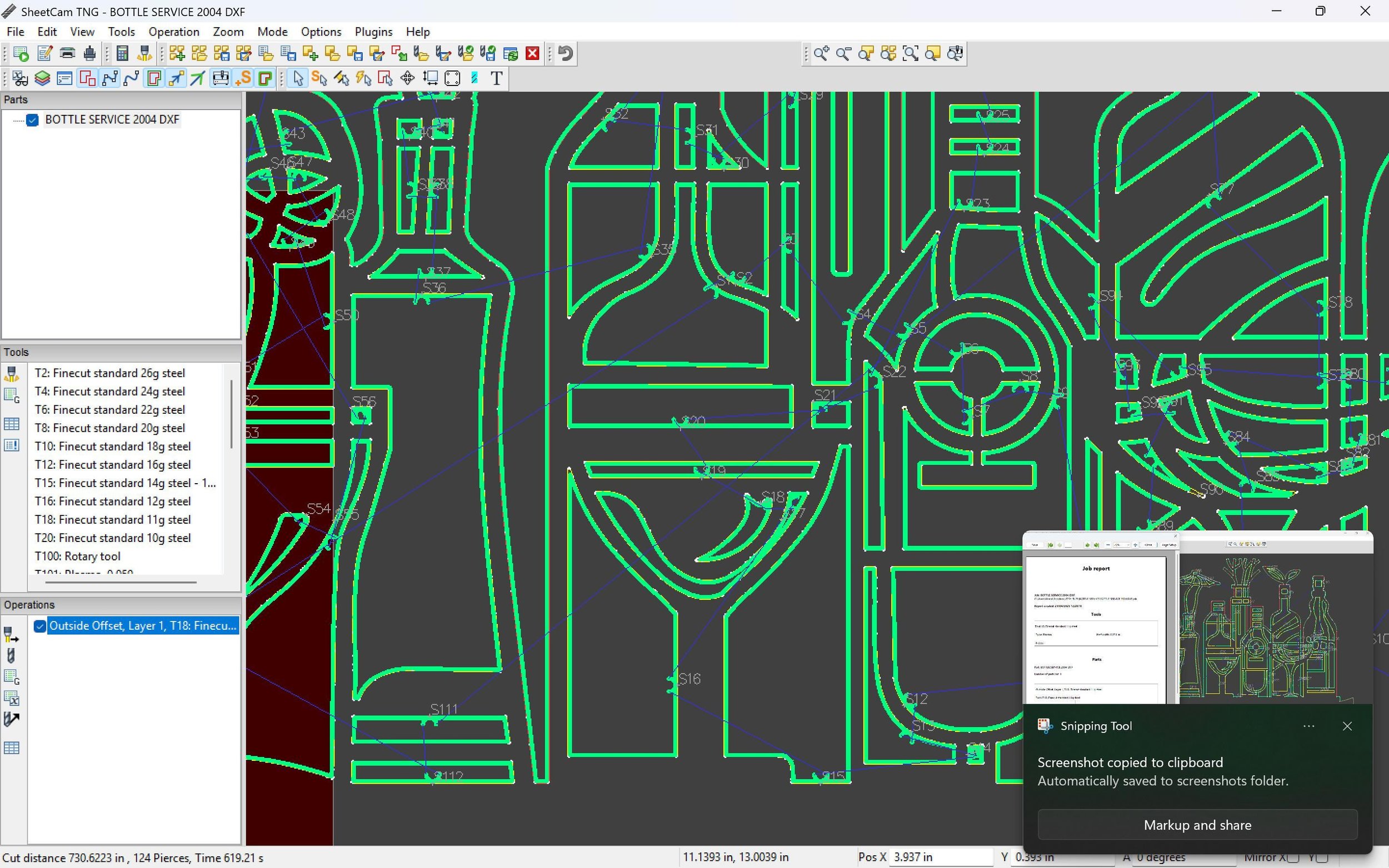The width and height of the screenshot is (1389, 868).
Task: Click the Pos X input field
Action: tap(941, 857)
